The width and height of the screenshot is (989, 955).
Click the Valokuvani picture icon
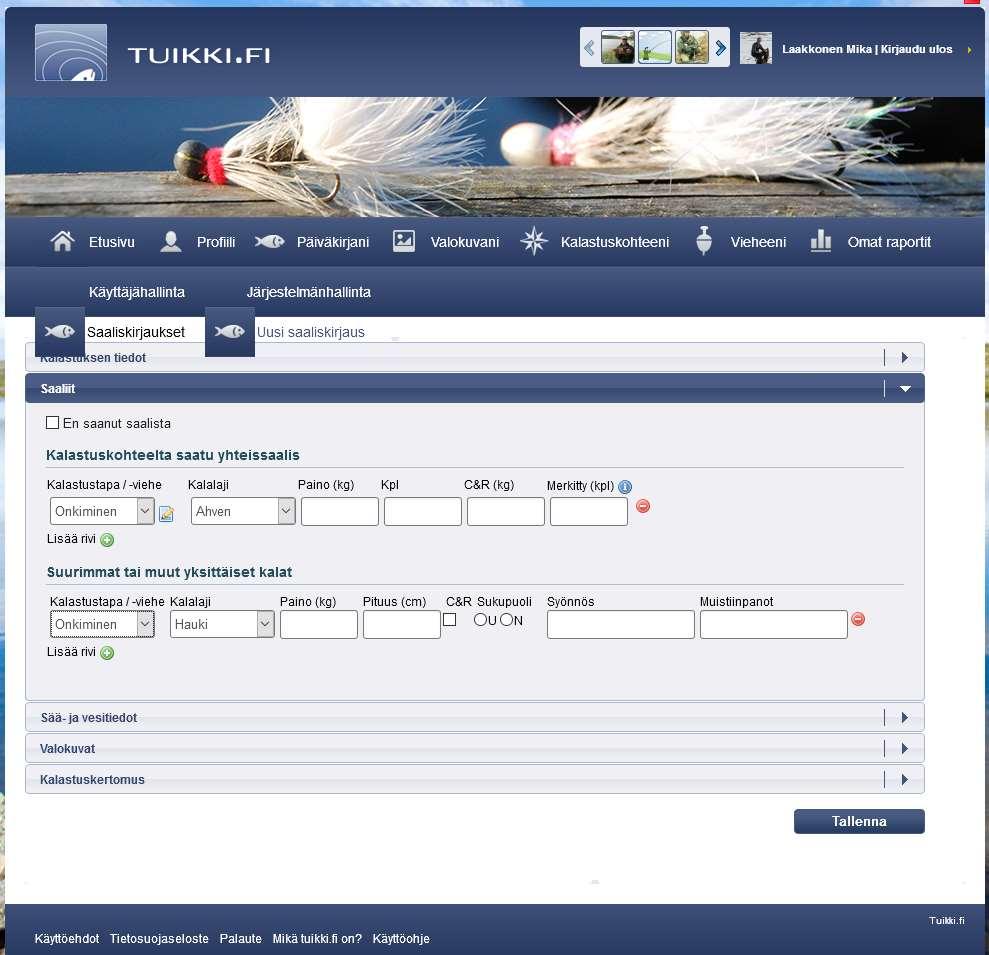[404, 241]
